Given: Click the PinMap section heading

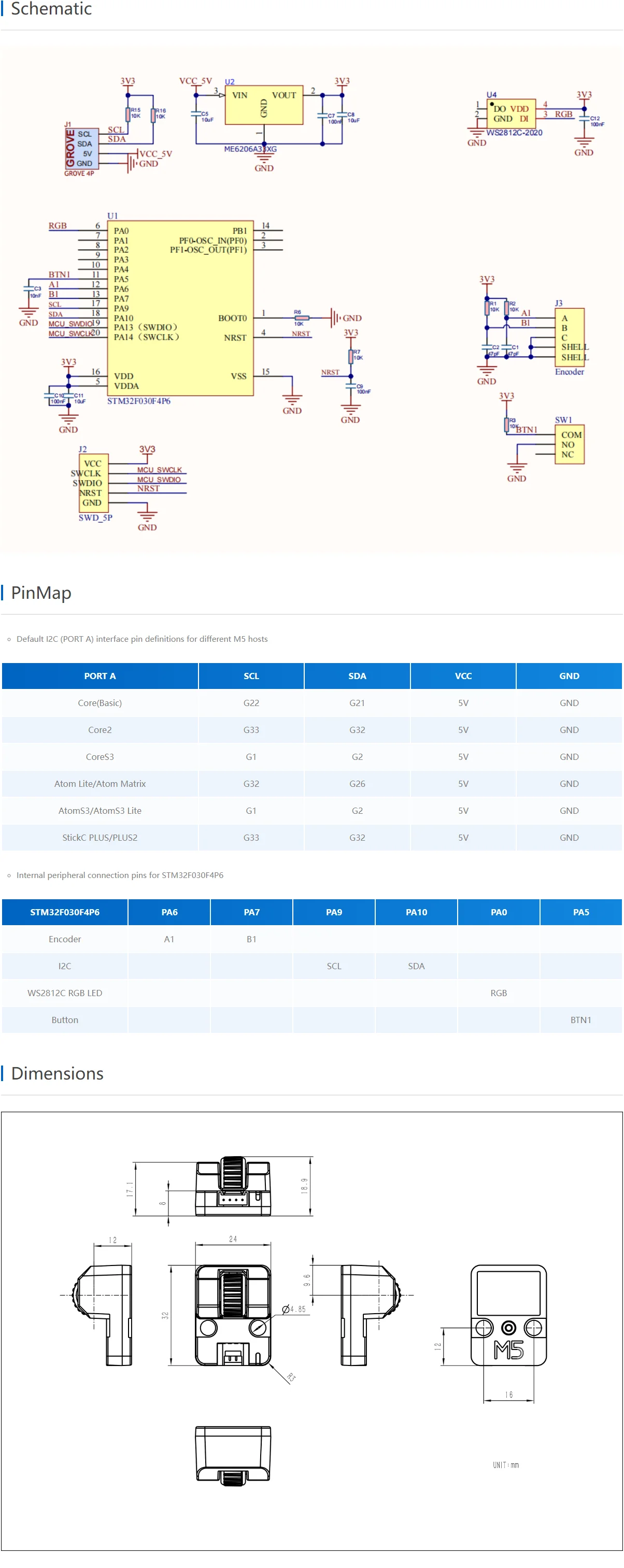Looking at the screenshot, I should (x=41, y=593).
